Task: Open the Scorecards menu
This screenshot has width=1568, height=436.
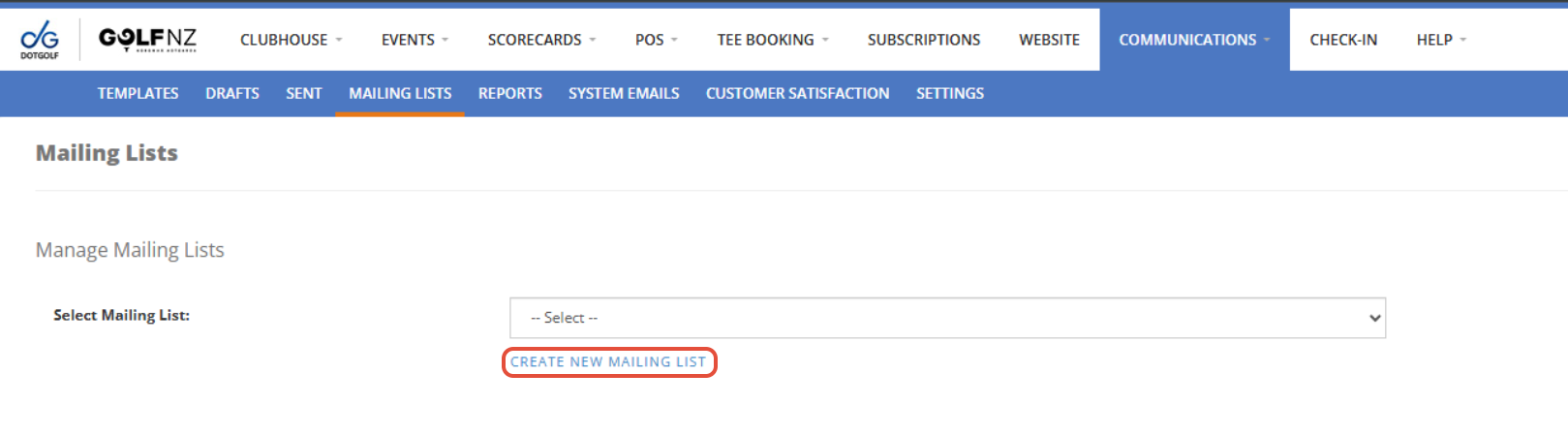Action: click(541, 40)
